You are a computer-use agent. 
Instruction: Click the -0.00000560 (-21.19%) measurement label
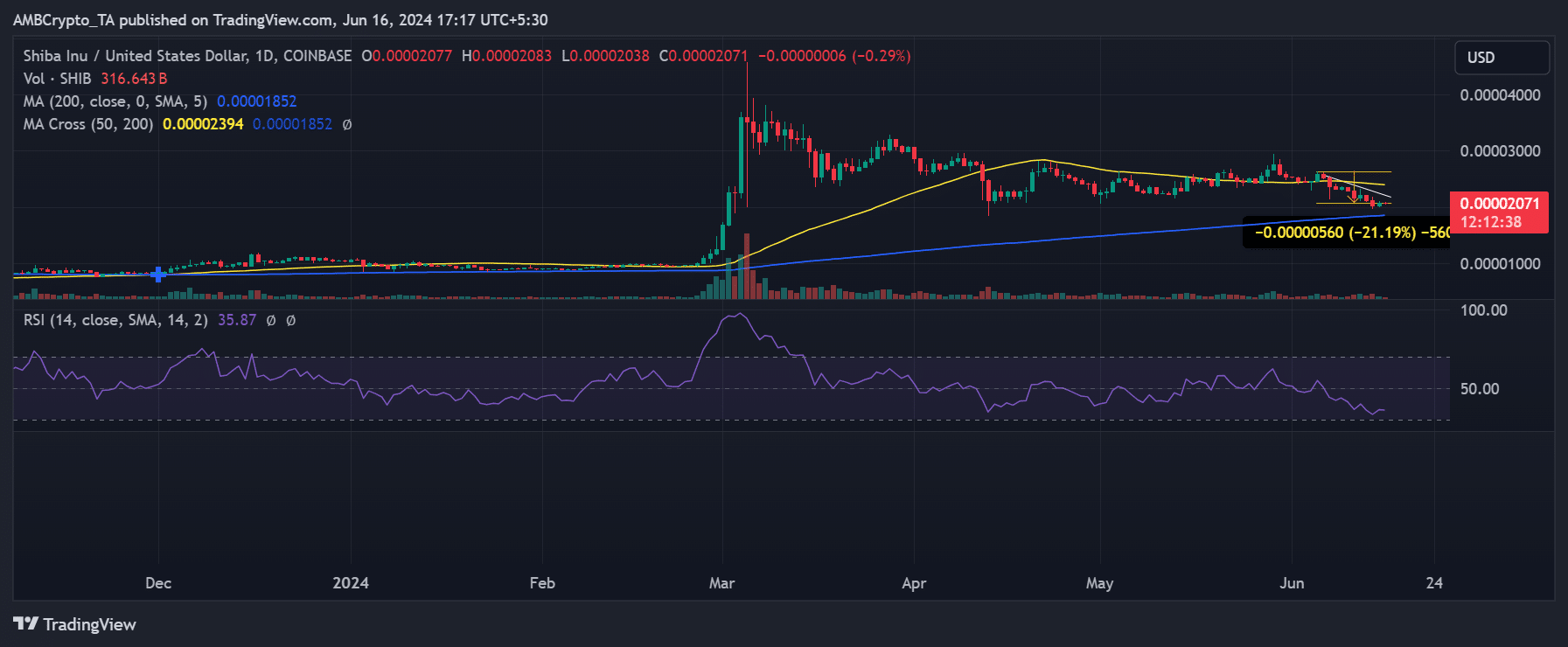(1347, 233)
